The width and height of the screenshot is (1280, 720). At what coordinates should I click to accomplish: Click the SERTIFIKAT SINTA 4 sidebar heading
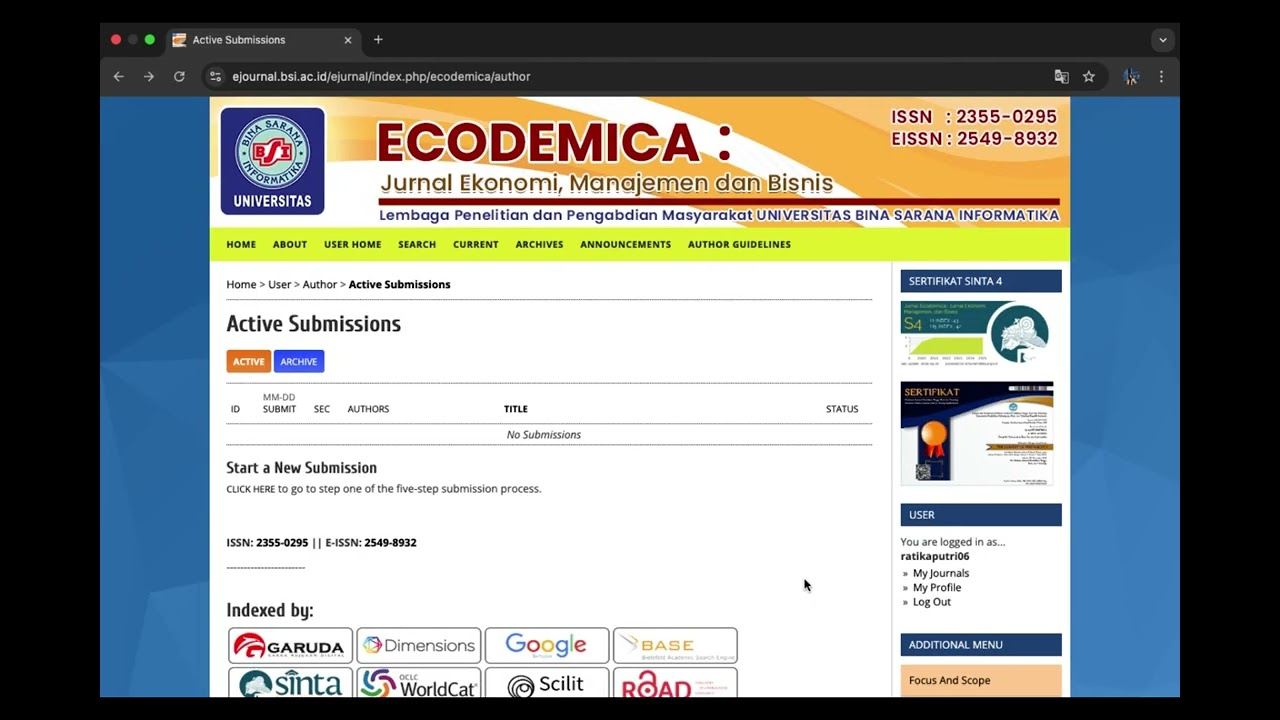pos(981,281)
